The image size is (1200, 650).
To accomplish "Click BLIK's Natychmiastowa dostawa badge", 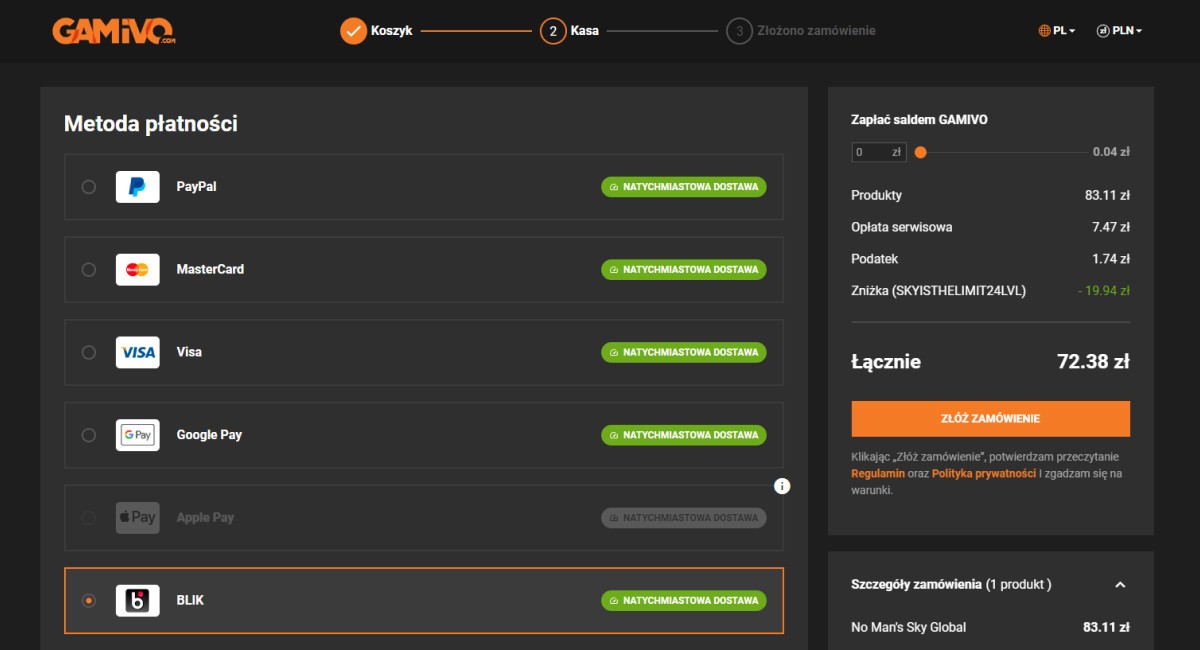I will coord(684,601).
